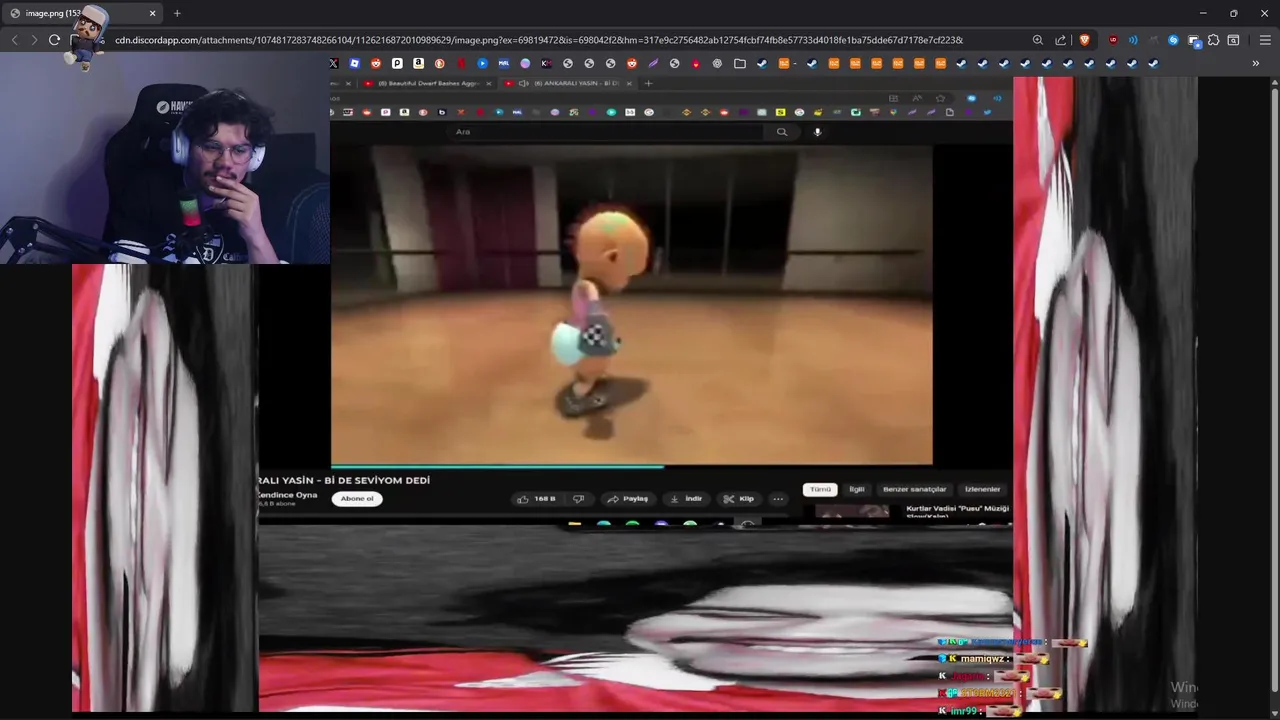Open the zoom magnifier icon in the address bar

[x=1038, y=40]
